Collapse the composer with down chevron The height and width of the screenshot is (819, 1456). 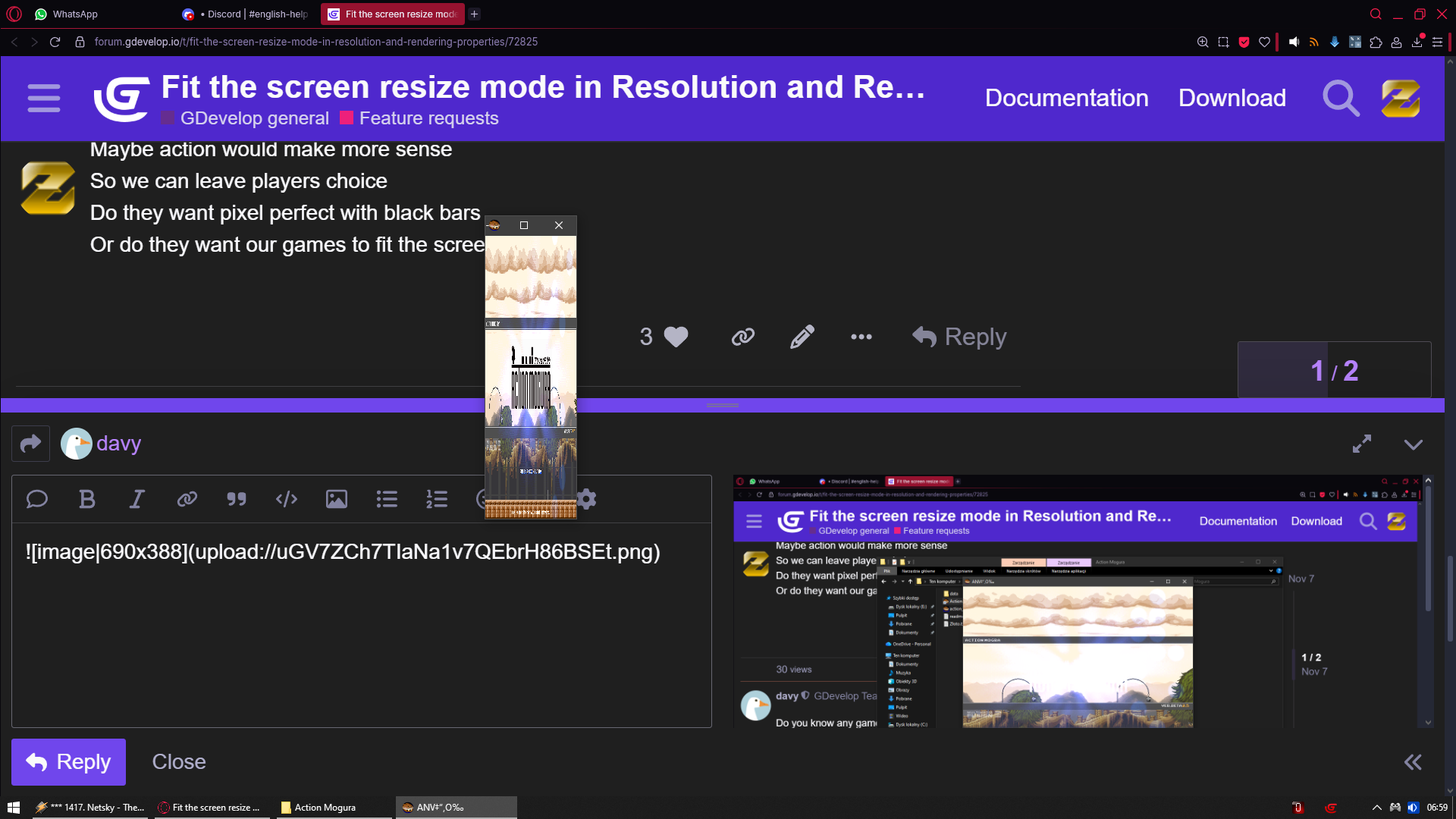[1414, 444]
